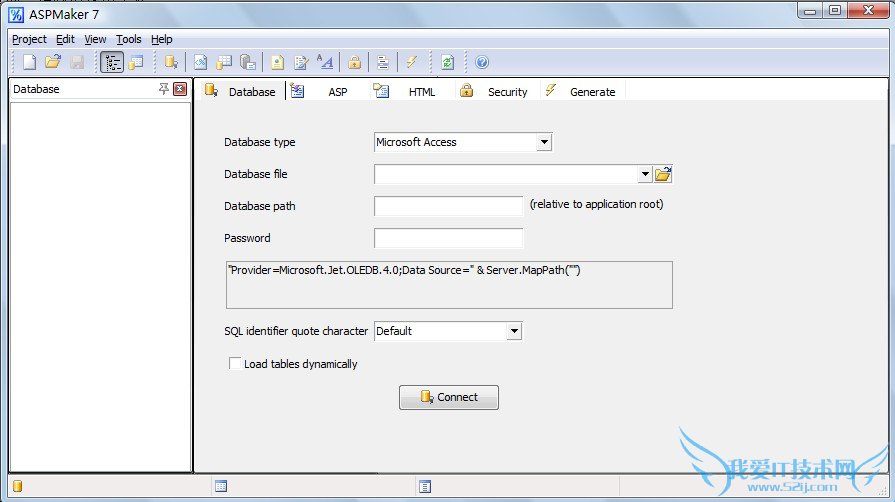Image resolution: width=895 pixels, height=502 pixels.
Task: Click the Database path input field
Action: tap(448, 206)
